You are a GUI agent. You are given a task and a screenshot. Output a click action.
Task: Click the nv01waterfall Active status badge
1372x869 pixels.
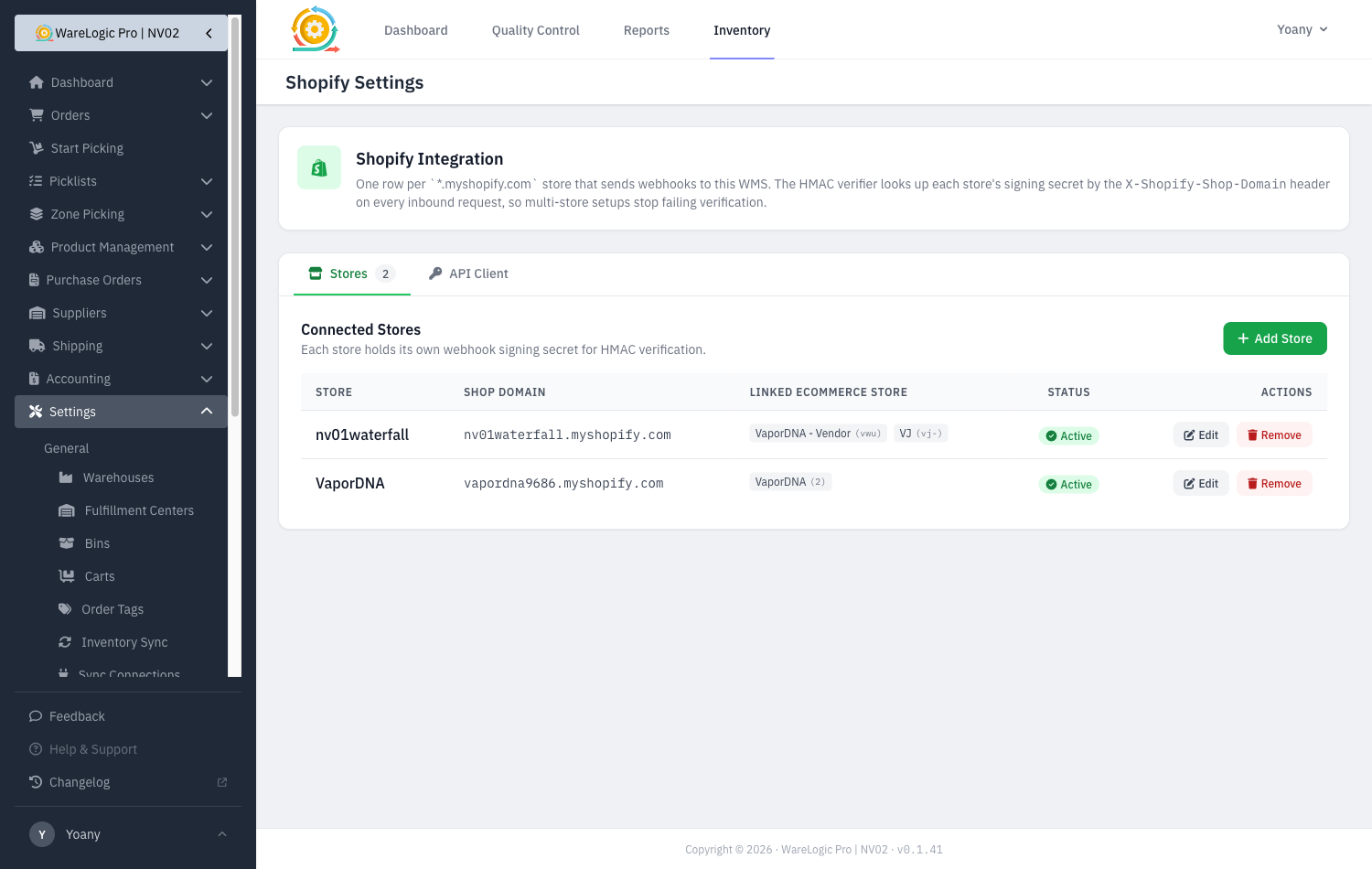(x=1068, y=436)
